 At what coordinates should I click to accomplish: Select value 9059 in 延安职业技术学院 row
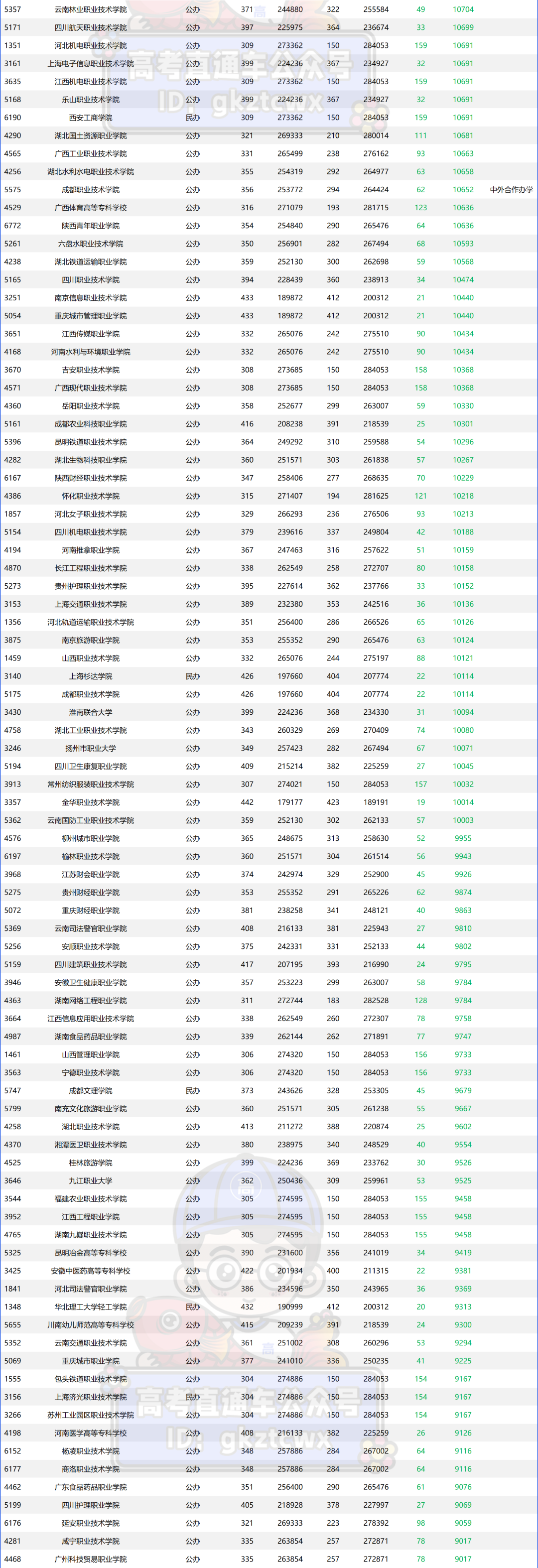pyautogui.click(x=463, y=1523)
